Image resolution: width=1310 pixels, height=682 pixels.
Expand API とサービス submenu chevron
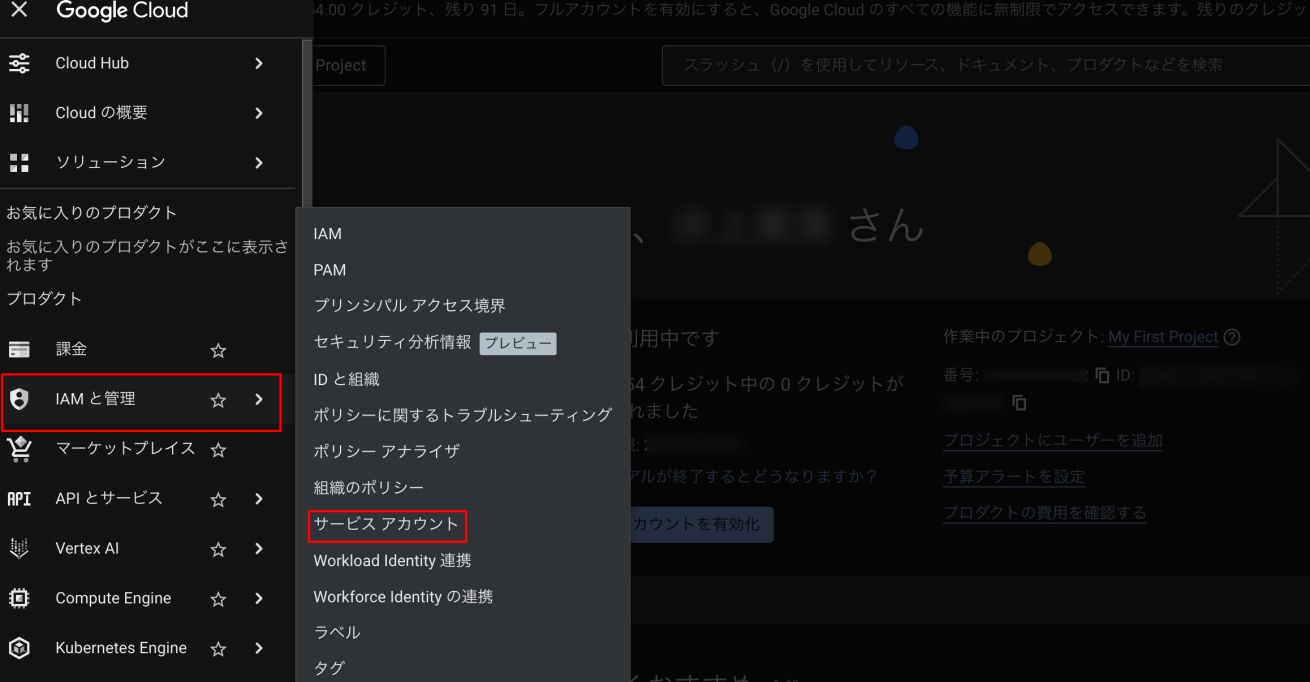coord(259,498)
